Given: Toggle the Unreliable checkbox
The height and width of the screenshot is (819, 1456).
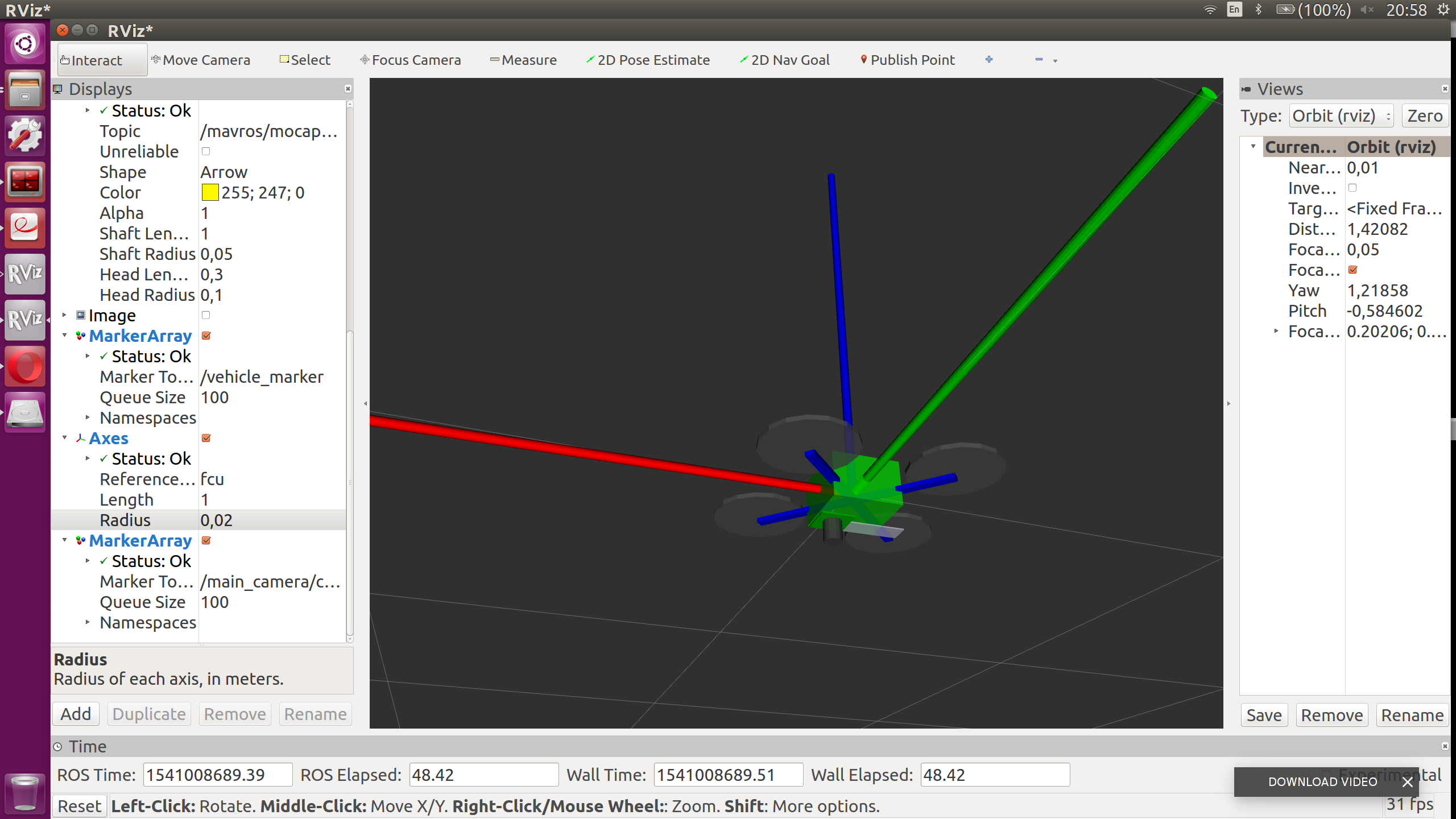Looking at the screenshot, I should pyautogui.click(x=206, y=151).
